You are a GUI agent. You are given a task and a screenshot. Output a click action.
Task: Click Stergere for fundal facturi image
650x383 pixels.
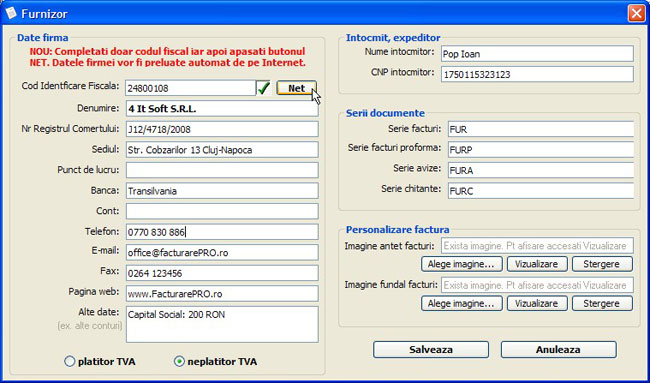[602, 303]
